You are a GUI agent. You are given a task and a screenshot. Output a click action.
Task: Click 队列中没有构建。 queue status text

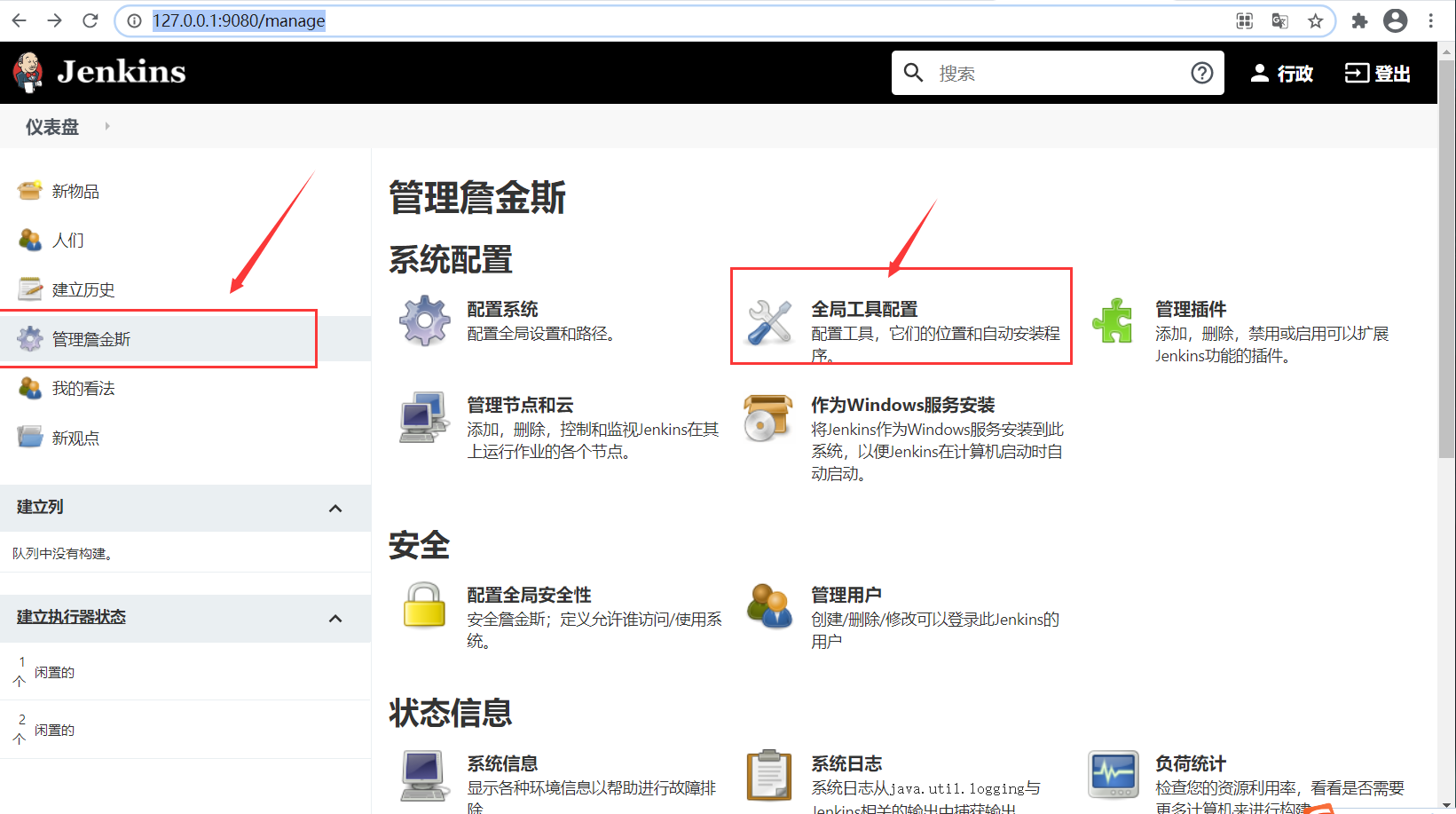click(x=63, y=554)
